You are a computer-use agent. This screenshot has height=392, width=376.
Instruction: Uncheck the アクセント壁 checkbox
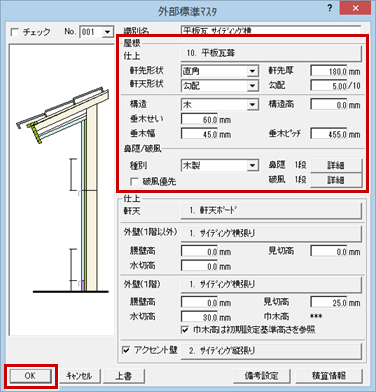point(126,350)
